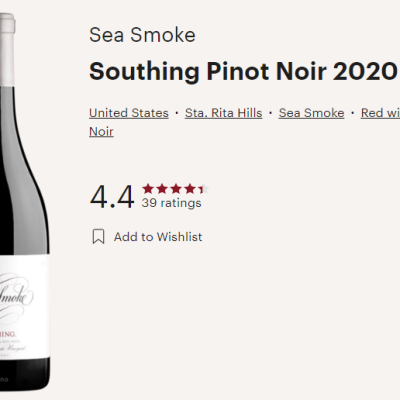The width and height of the screenshot is (400, 400).
Task: Click the third red rating star
Action: 176,189
